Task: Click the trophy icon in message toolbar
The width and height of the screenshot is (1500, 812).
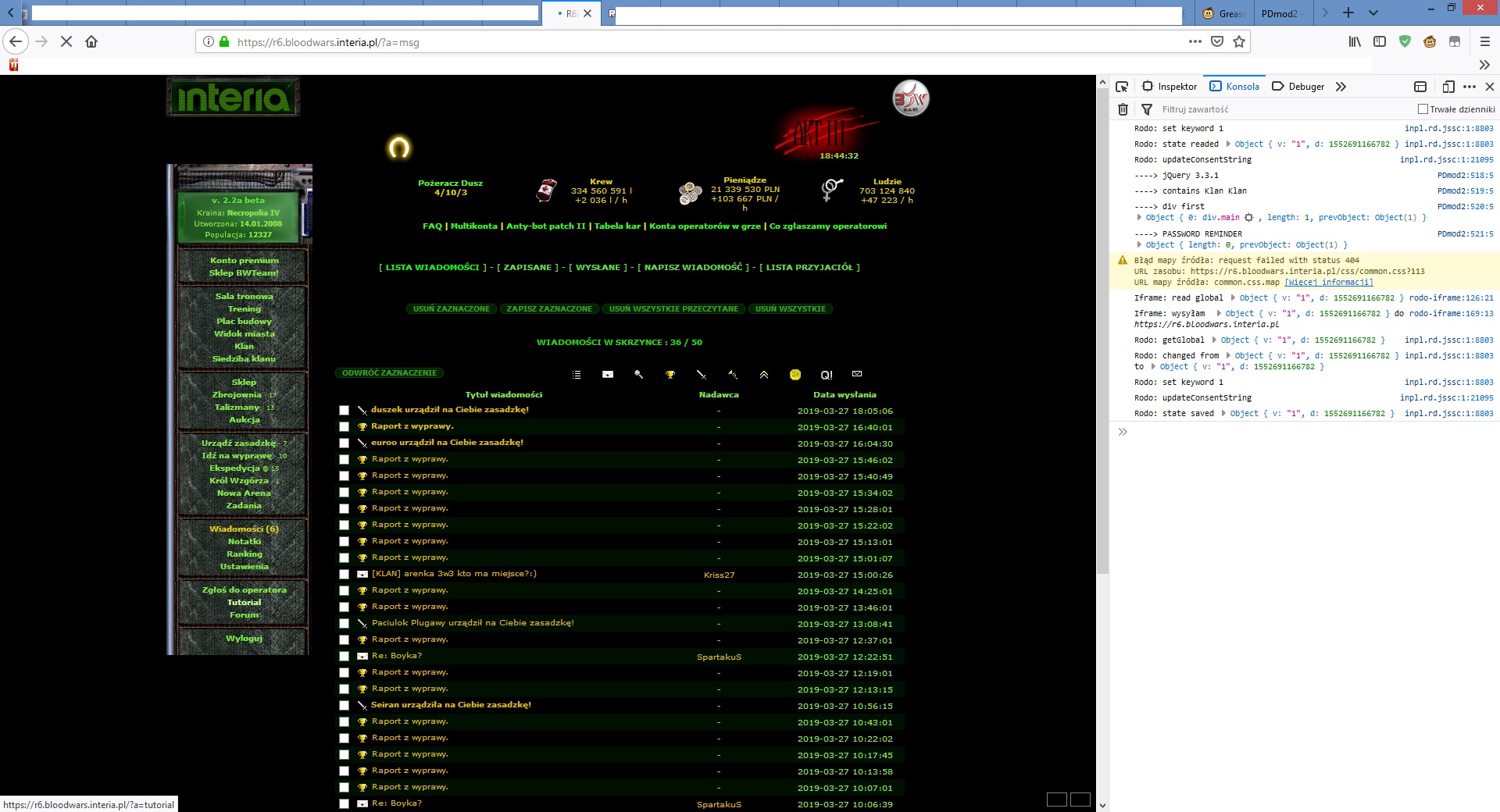Action: 670,376
